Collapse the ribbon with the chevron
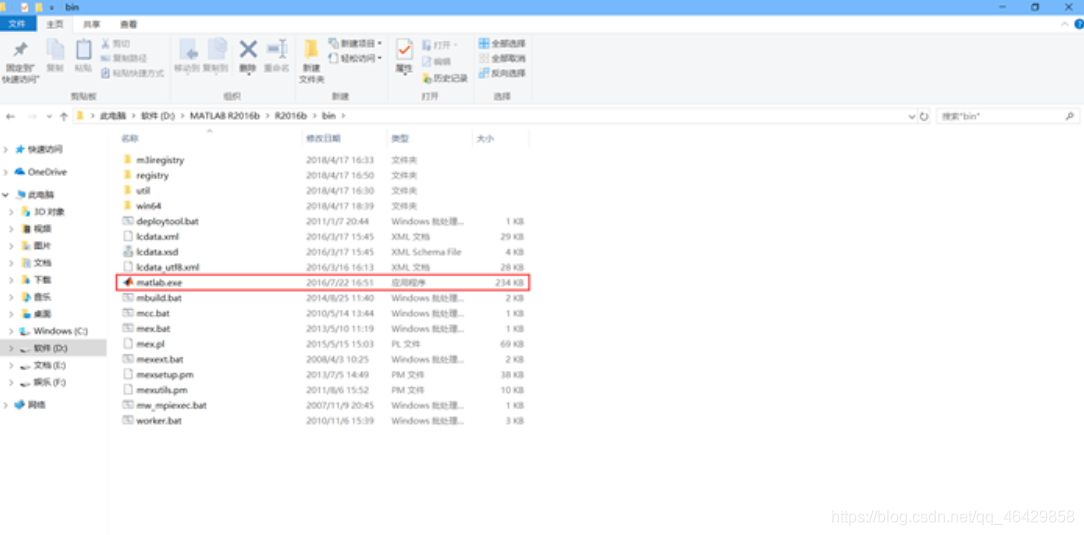The height and width of the screenshot is (535, 1084). click(1065, 24)
